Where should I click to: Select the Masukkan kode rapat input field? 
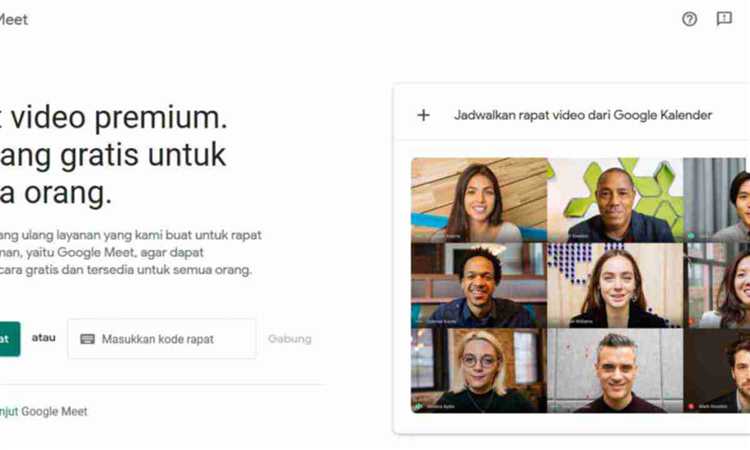click(x=162, y=339)
